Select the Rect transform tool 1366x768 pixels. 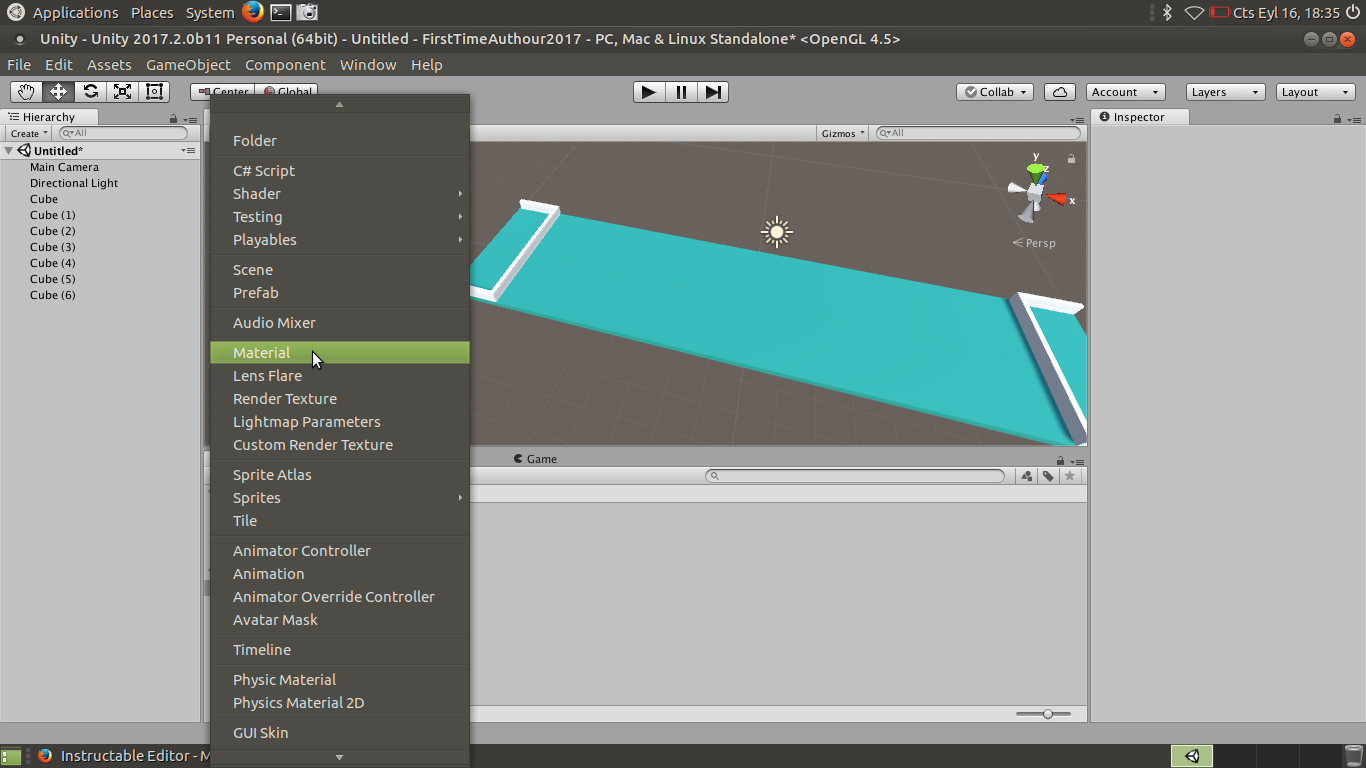[154, 92]
